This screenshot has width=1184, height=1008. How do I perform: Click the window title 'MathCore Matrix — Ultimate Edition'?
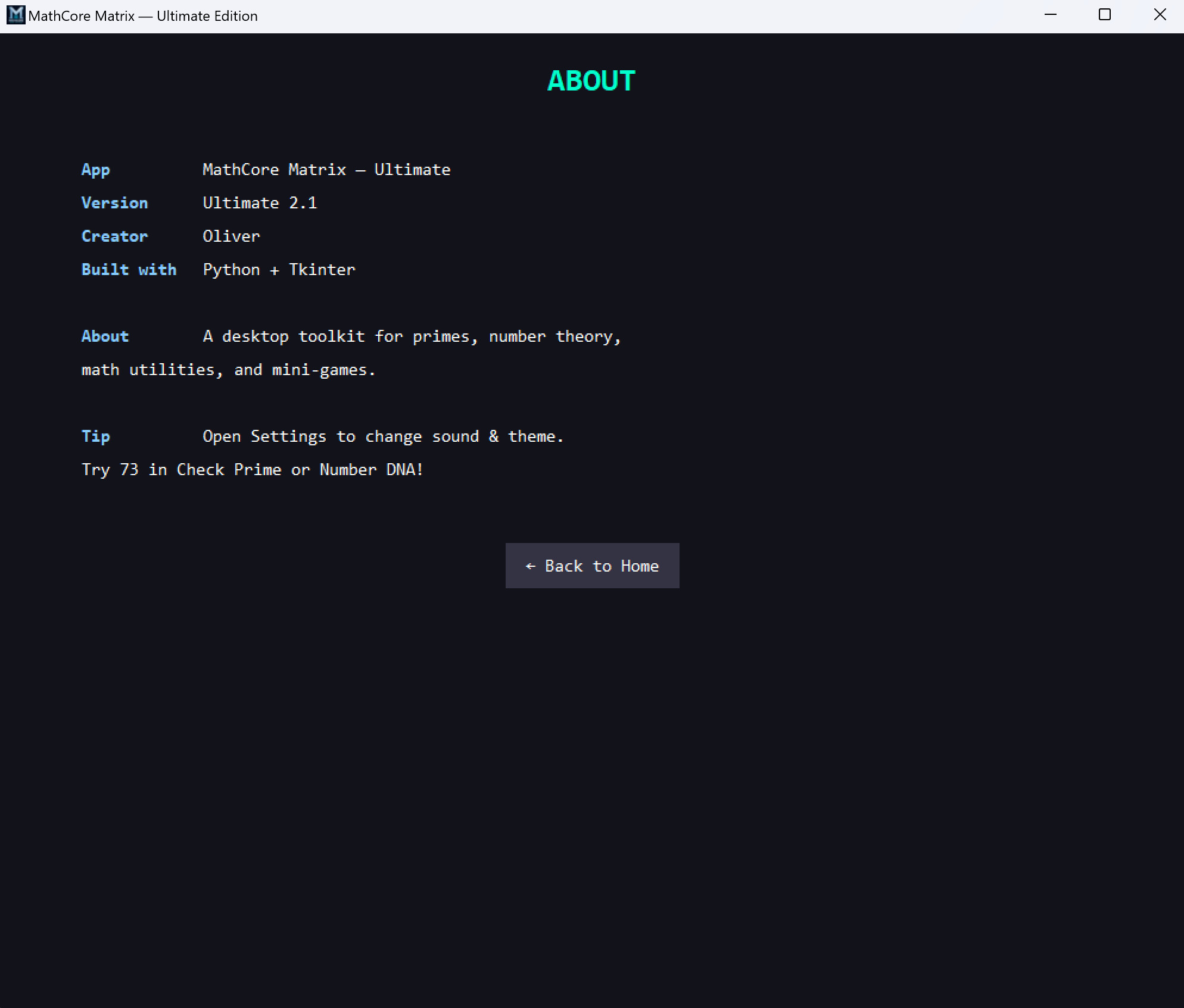coord(143,16)
